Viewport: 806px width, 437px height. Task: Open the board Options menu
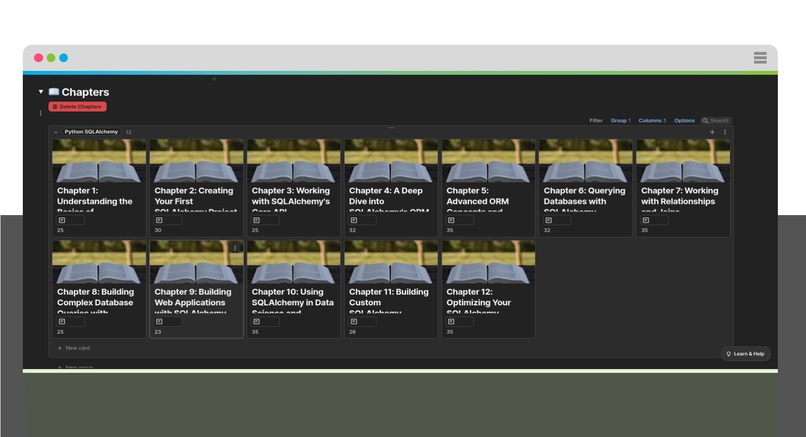coord(684,120)
